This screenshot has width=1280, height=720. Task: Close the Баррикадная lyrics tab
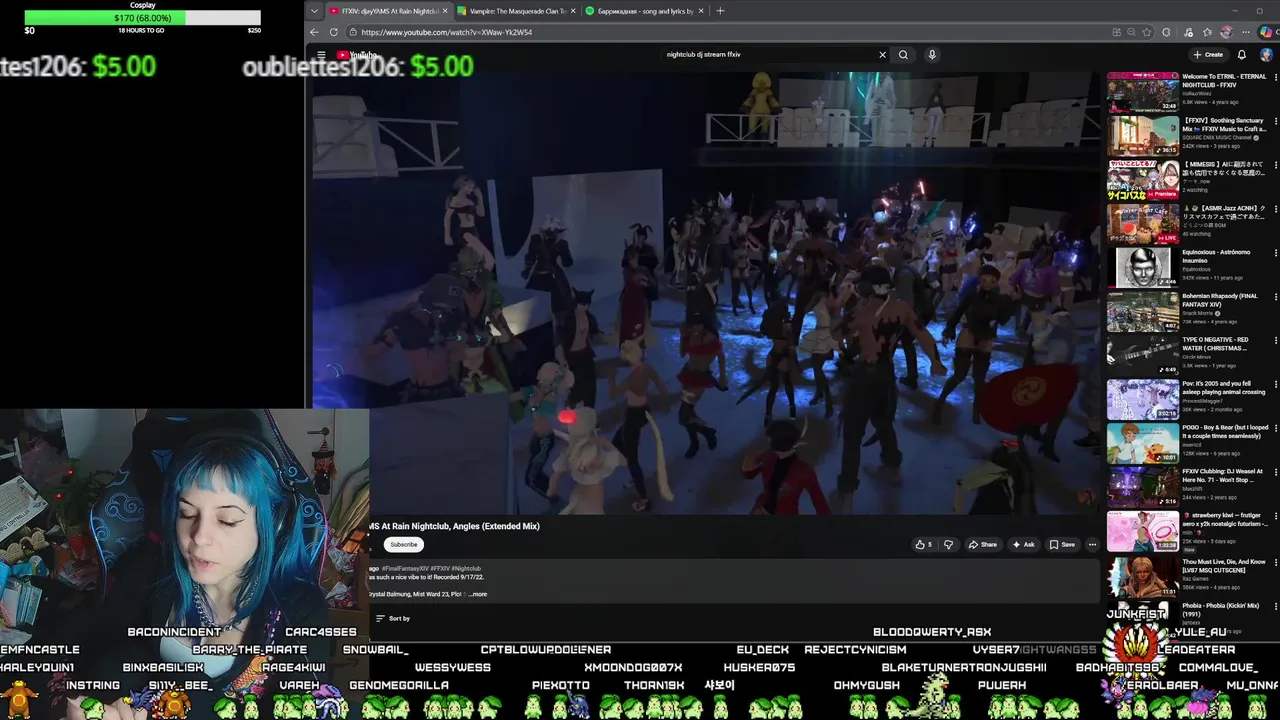click(x=701, y=11)
